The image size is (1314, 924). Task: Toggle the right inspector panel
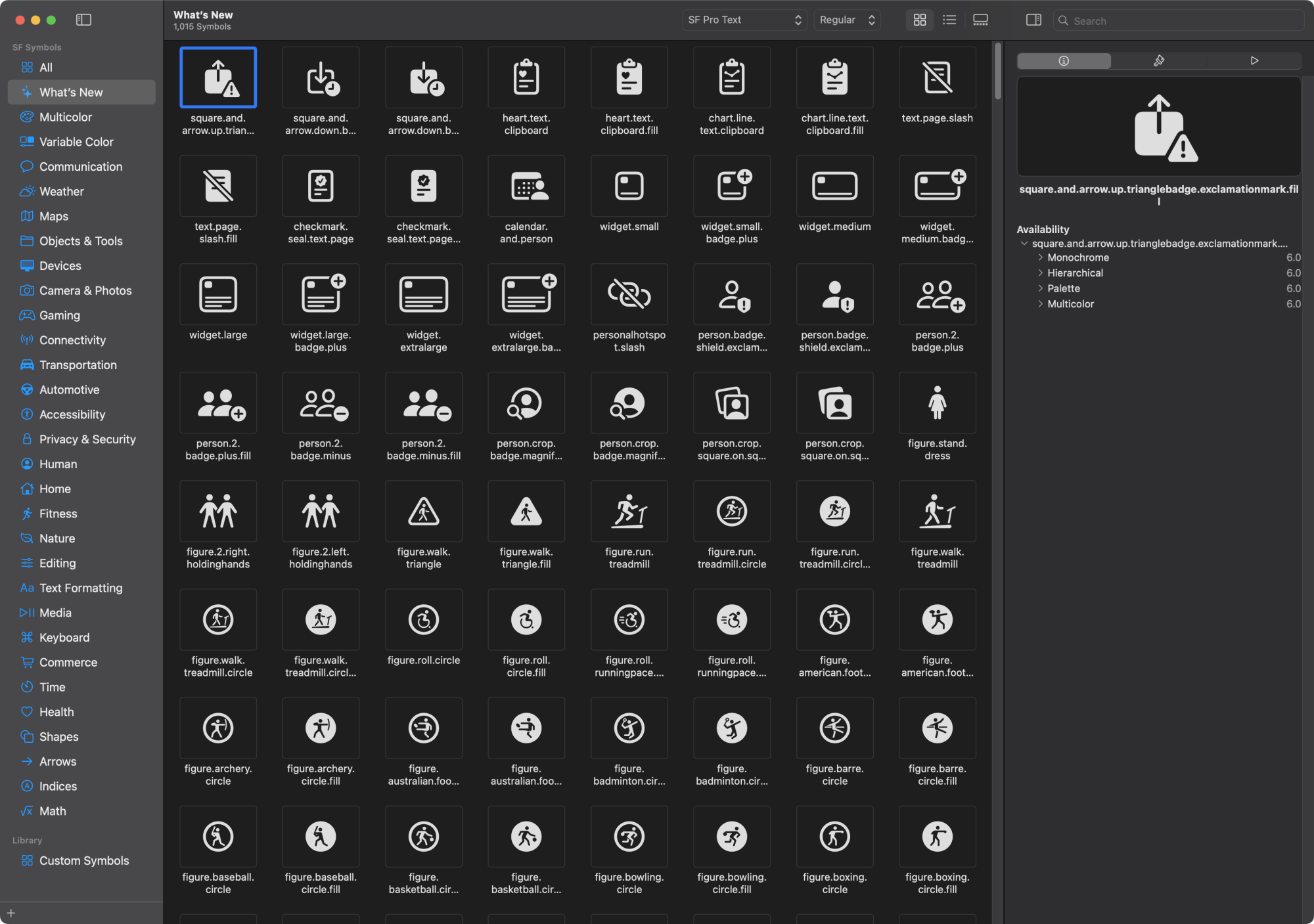[x=1033, y=20]
